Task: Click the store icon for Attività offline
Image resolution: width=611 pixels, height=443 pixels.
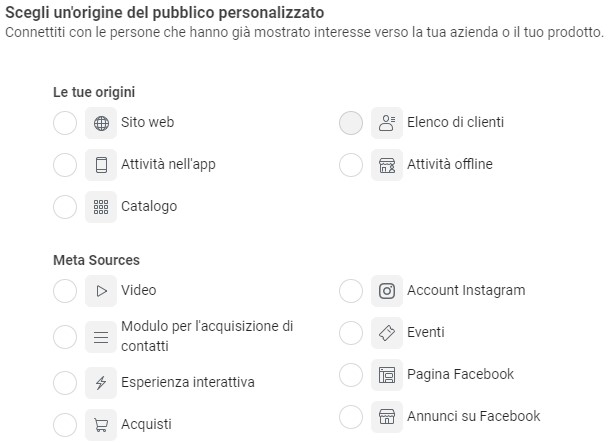Action: (x=387, y=165)
